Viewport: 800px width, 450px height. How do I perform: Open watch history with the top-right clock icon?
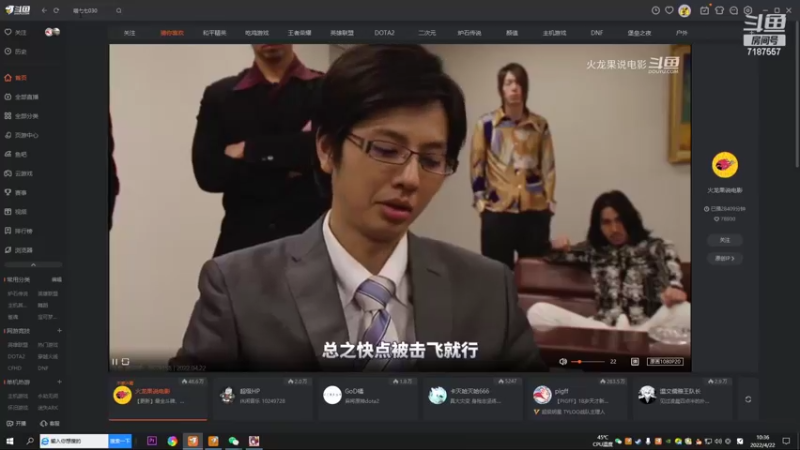click(x=656, y=10)
